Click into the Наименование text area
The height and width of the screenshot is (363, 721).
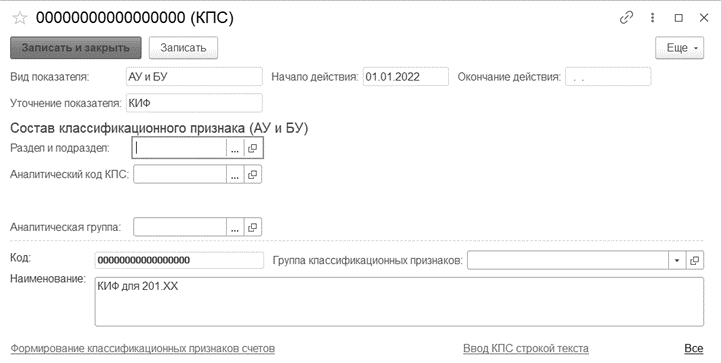coord(399,302)
